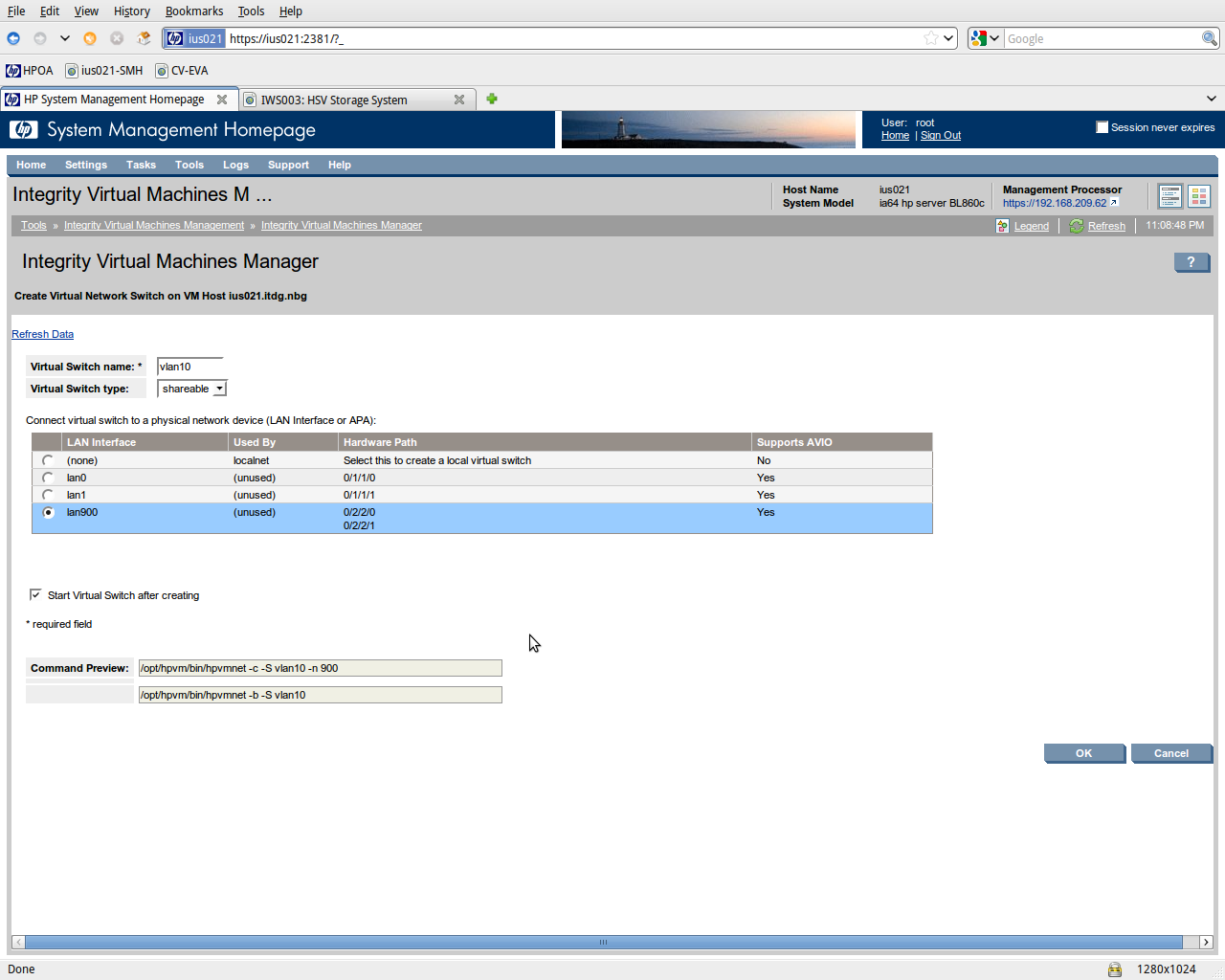Open the Logs navigation item
This screenshot has height=980, width=1225.
235,165
